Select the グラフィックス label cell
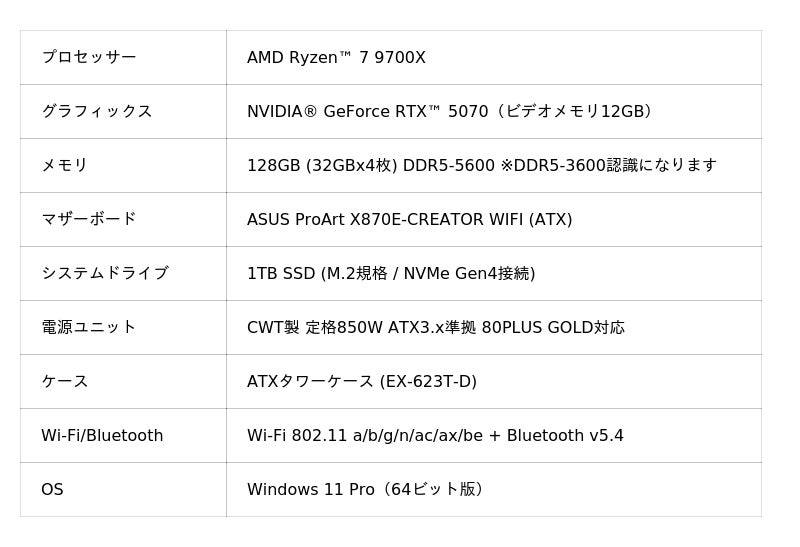This screenshot has height=547, width=800. click(x=96, y=111)
